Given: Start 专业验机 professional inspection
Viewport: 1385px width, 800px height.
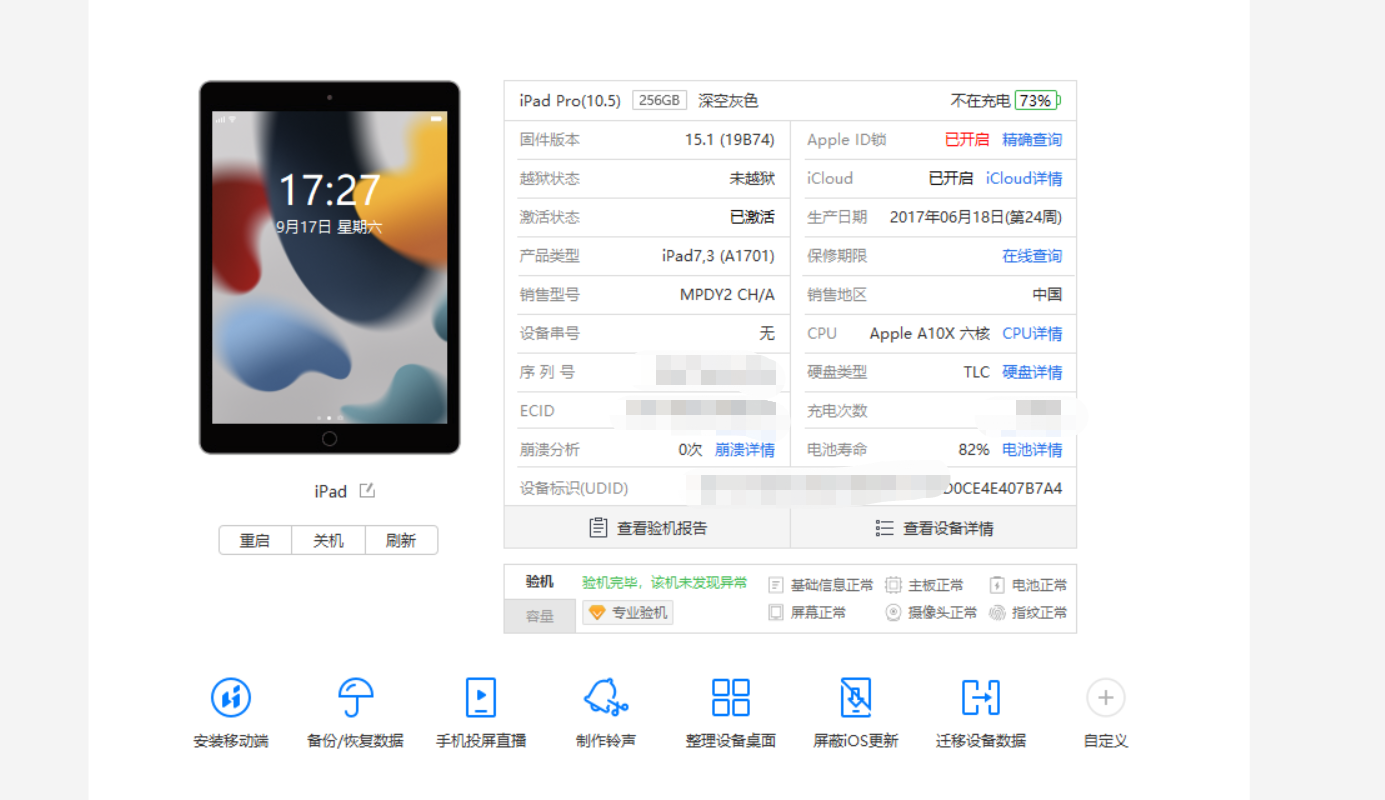Looking at the screenshot, I should point(628,612).
